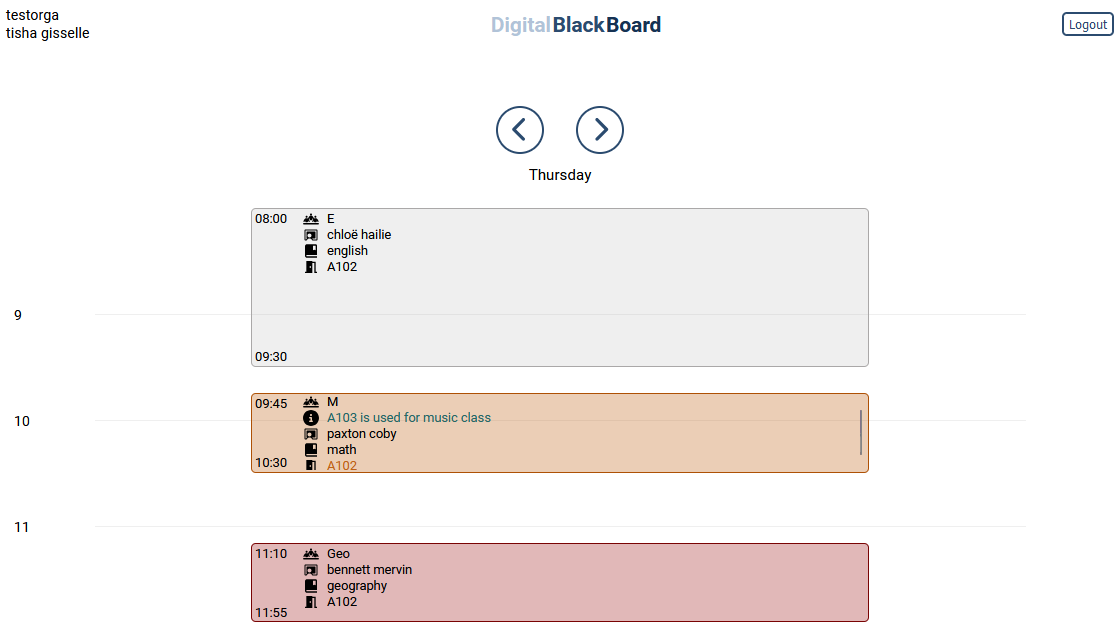
Task: Click the Logout button
Action: pos(1087,23)
